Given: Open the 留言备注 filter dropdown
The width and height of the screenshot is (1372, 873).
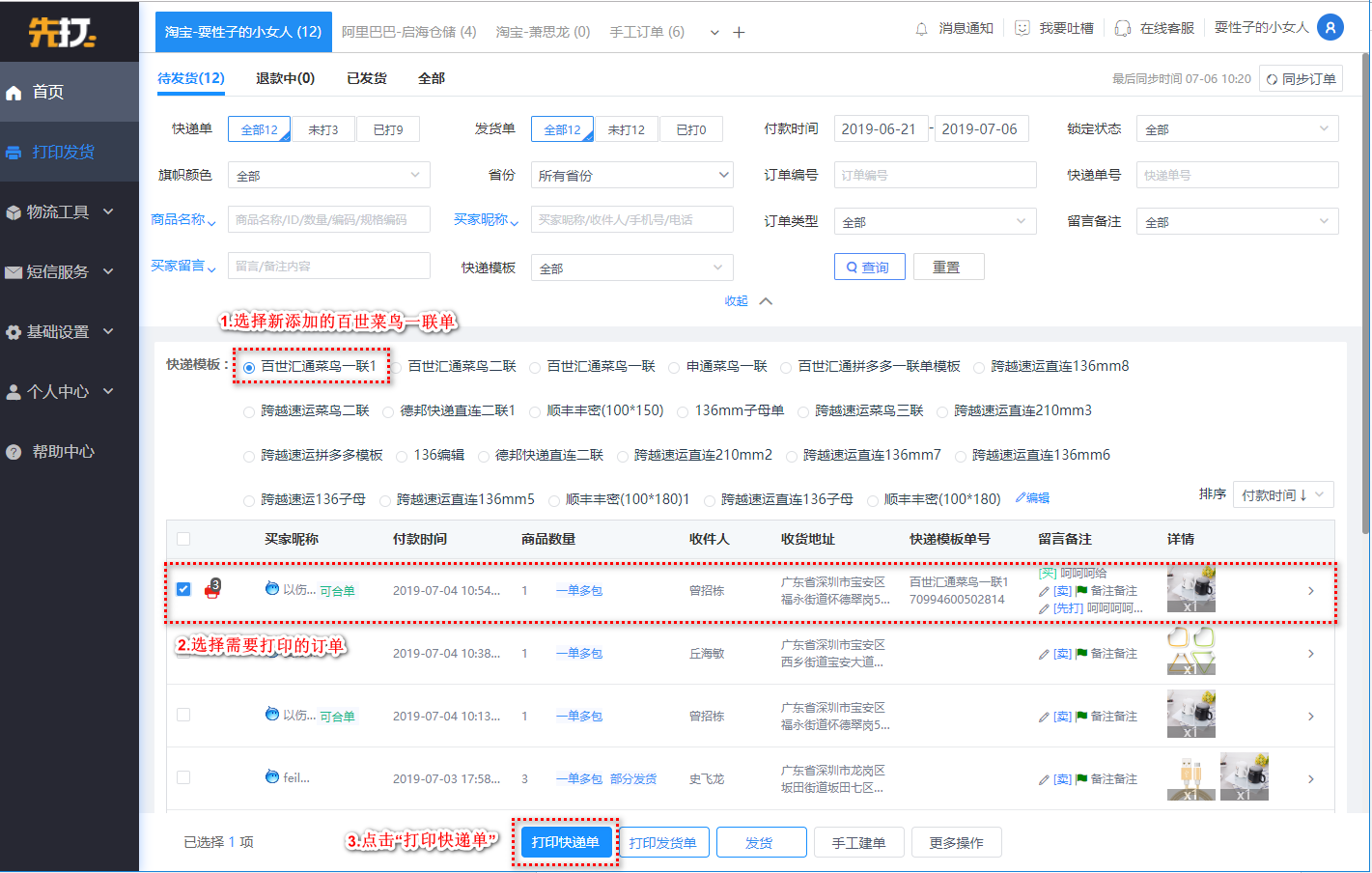Looking at the screenshot, I should pyautogui.click(x=1238, y=221).
